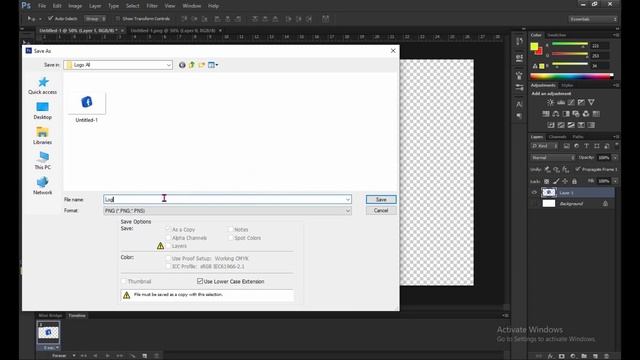640x360 pixels.
Task: Click the Cancel button in Save As dialog
Action: pos(381,211)
